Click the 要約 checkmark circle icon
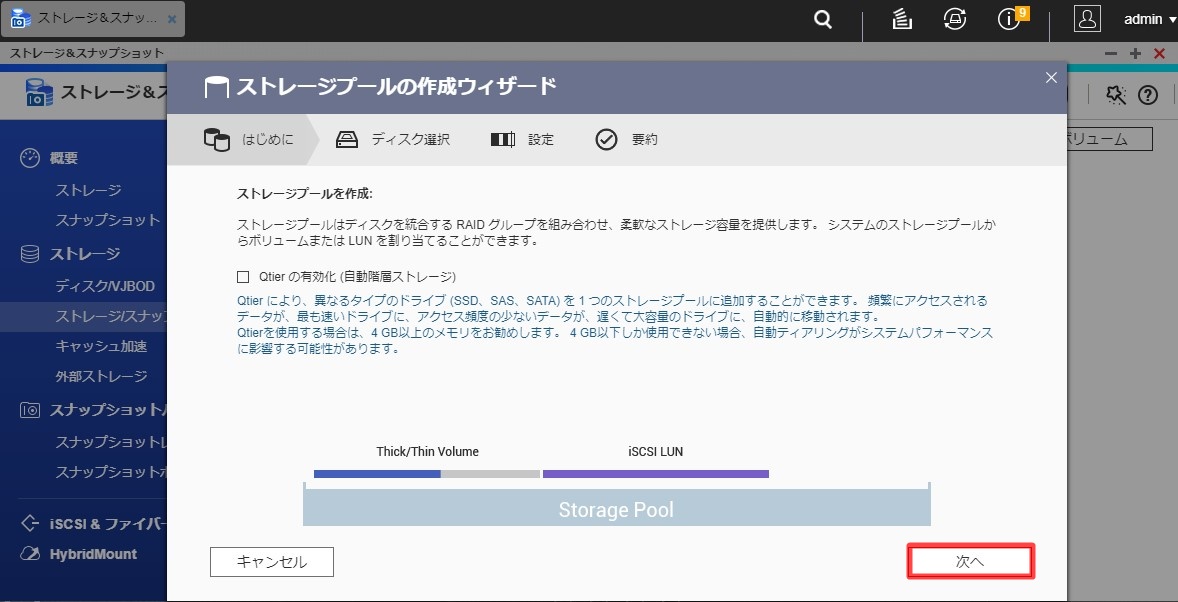 (606, 140)
